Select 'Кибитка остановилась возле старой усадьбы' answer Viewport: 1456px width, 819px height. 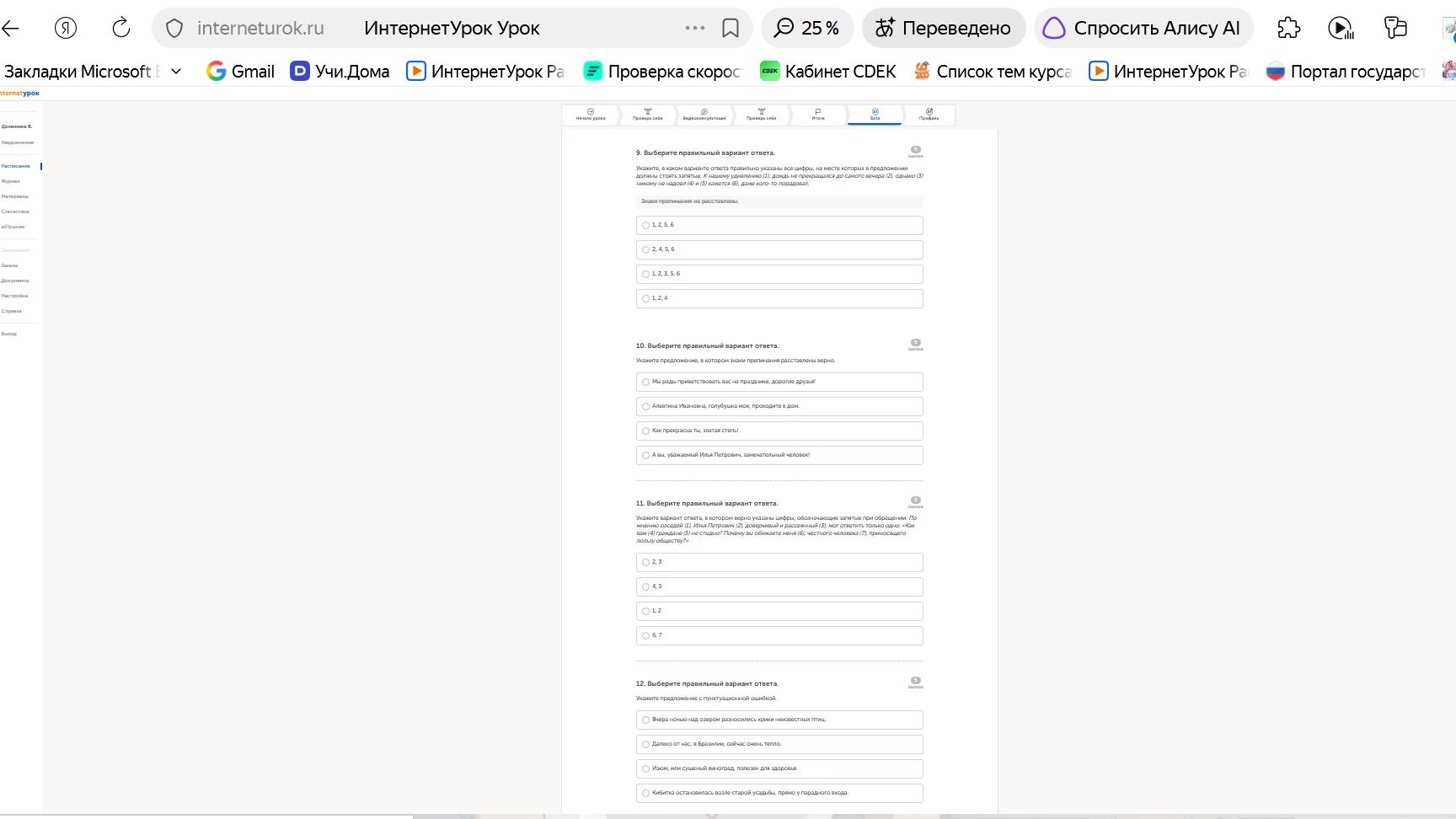779,793
